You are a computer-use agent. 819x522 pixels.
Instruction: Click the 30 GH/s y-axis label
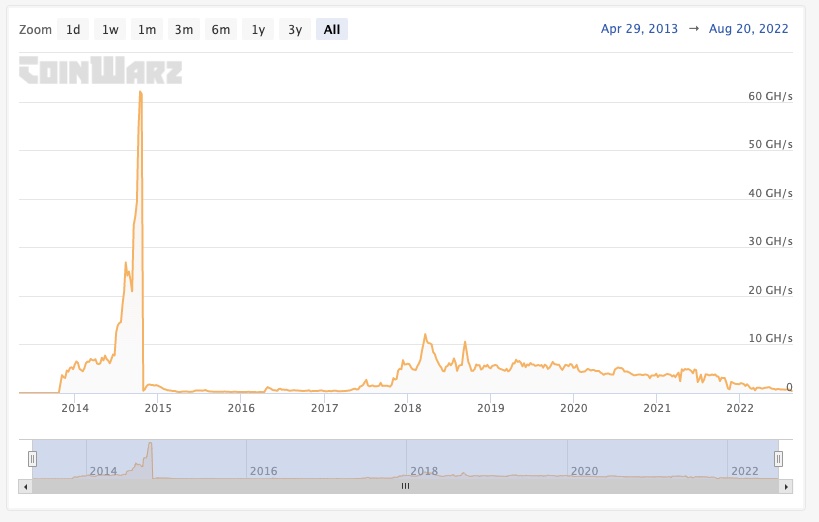[770, 241]
